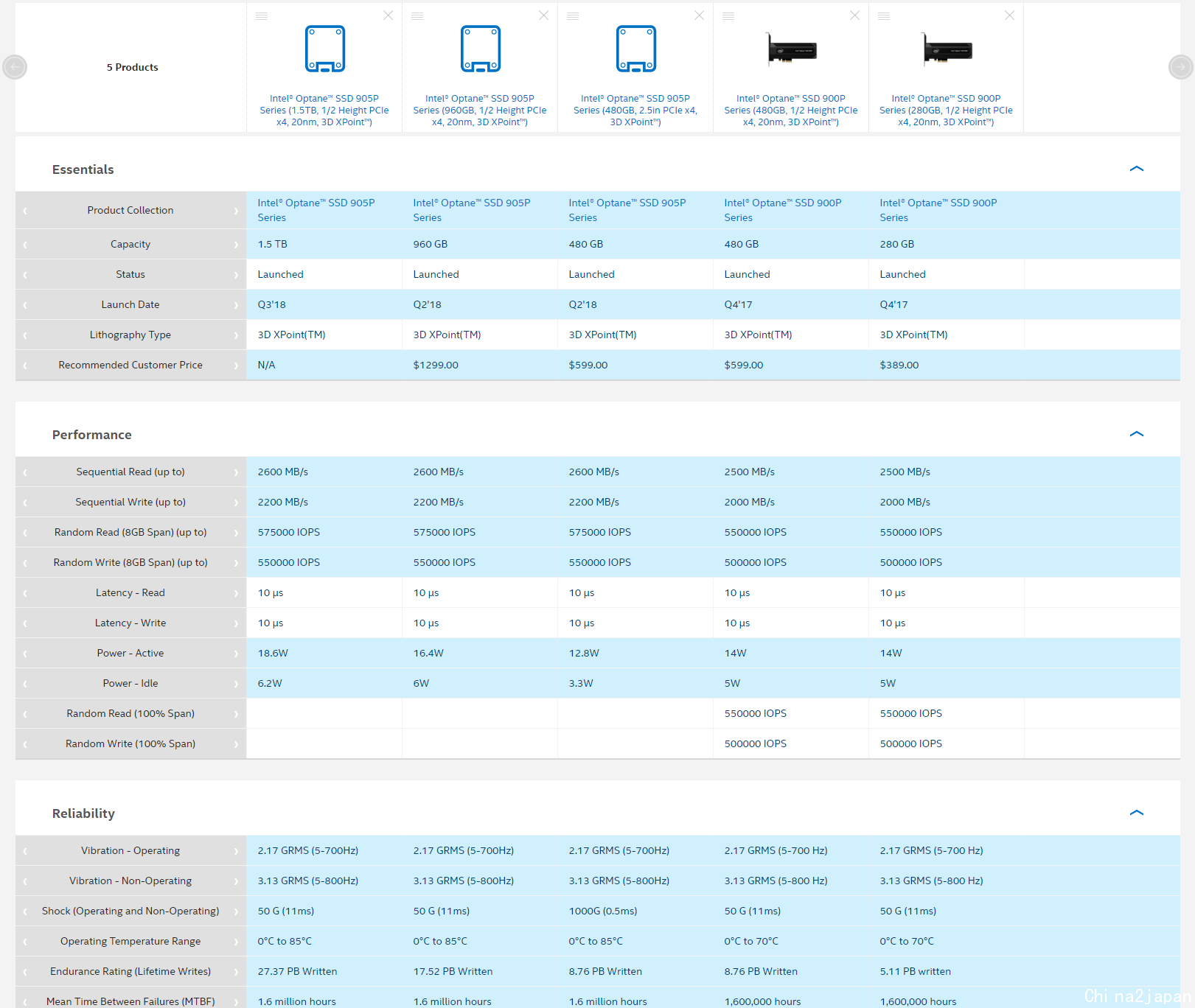Click right arrow on Random Write (100% Span) row
This screenshot has width=1195, height=1008.
point(236,744)
